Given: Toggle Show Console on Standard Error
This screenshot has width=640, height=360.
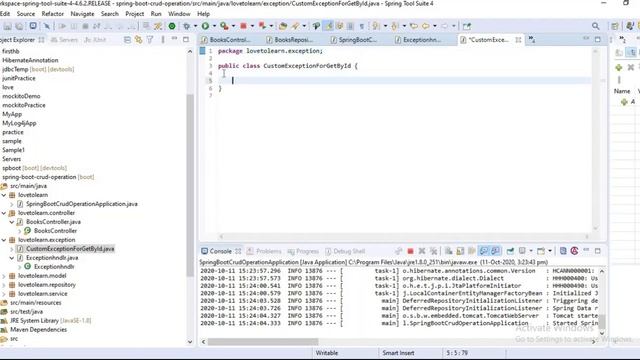Looking at the screenshot, I should (x=496, y=251).
